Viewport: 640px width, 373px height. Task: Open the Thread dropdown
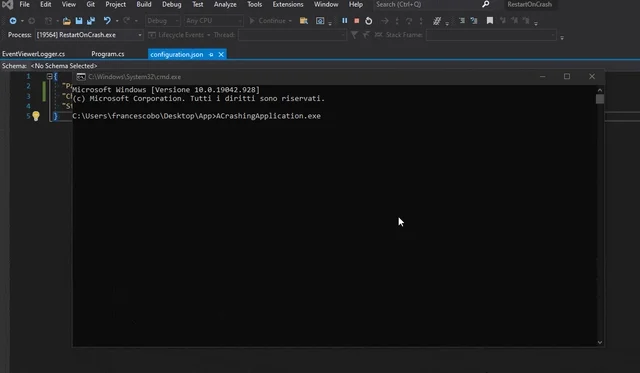pos(292,35)
